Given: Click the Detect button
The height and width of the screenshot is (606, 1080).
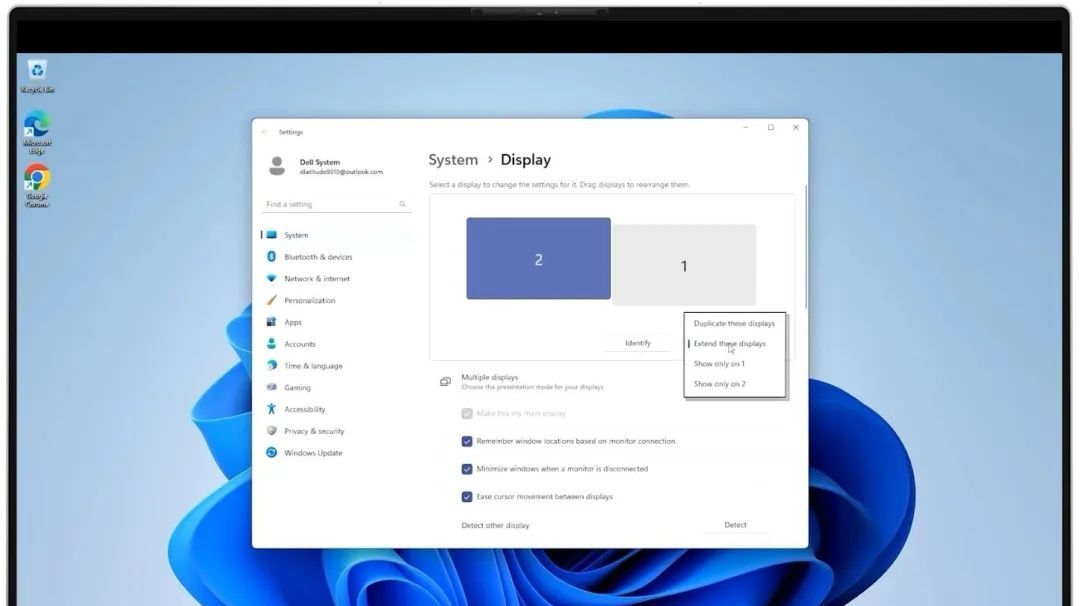Looking at the screenshot, I should pyautogui.click(x=735, y=525).
